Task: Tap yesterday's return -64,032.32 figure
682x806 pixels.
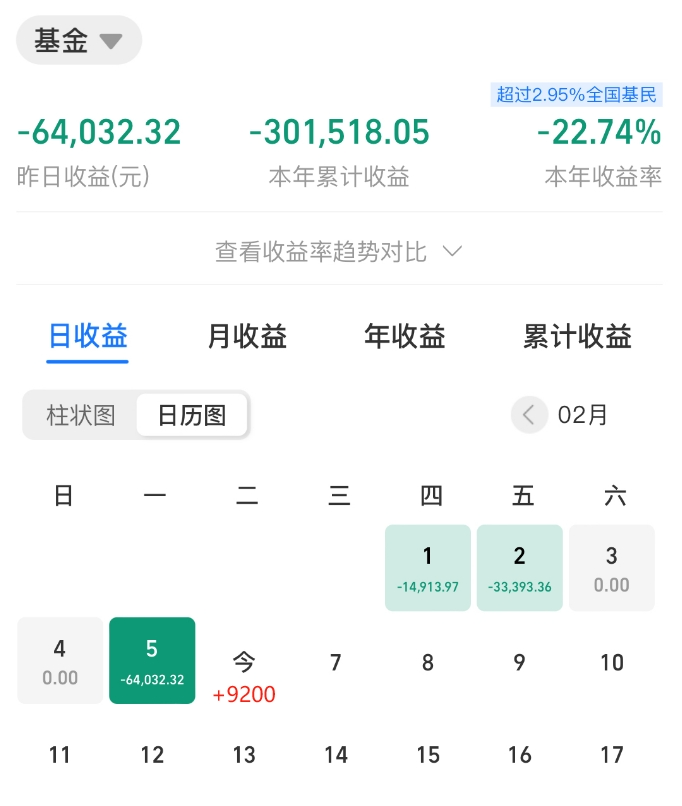Action: coord(99,132)
